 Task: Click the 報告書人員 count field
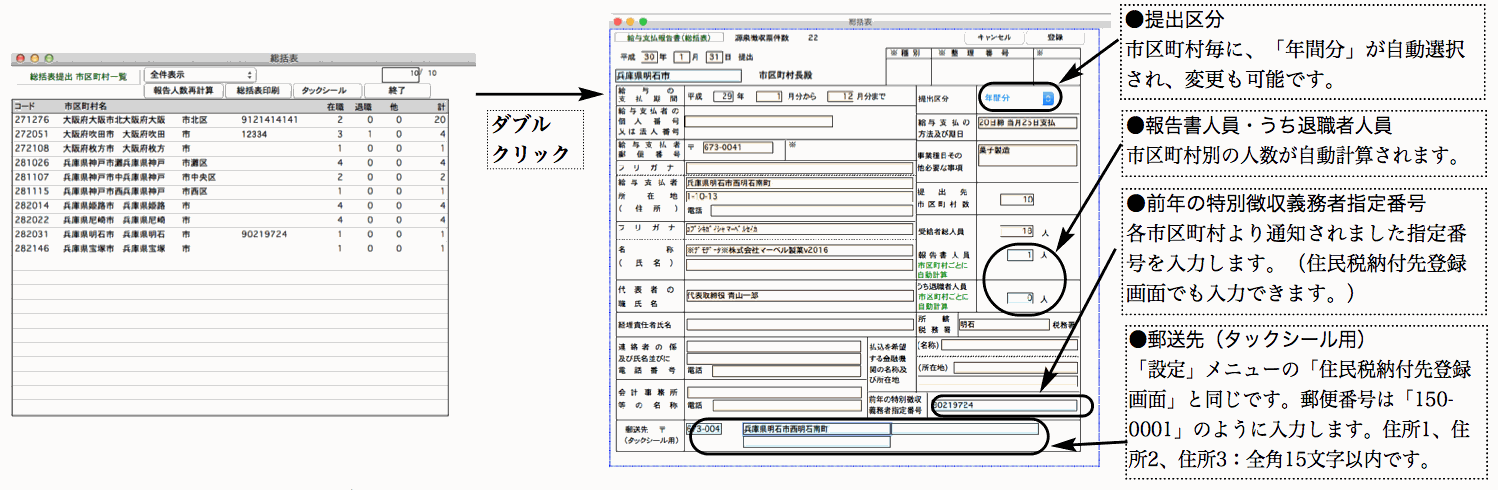coord(1019,256)
